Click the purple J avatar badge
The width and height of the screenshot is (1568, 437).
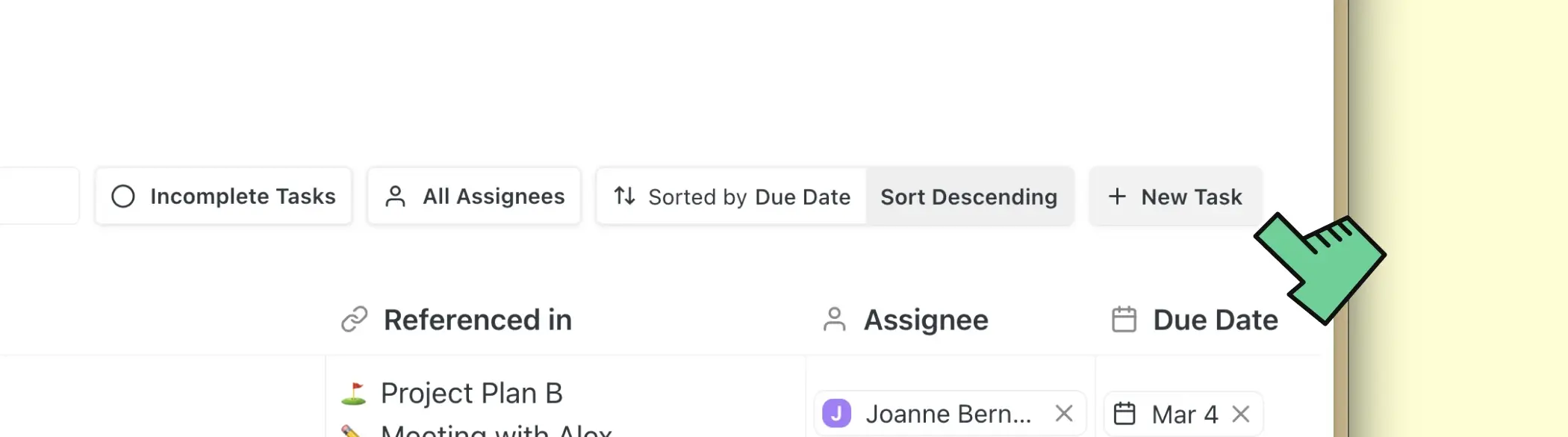[836, 413]
